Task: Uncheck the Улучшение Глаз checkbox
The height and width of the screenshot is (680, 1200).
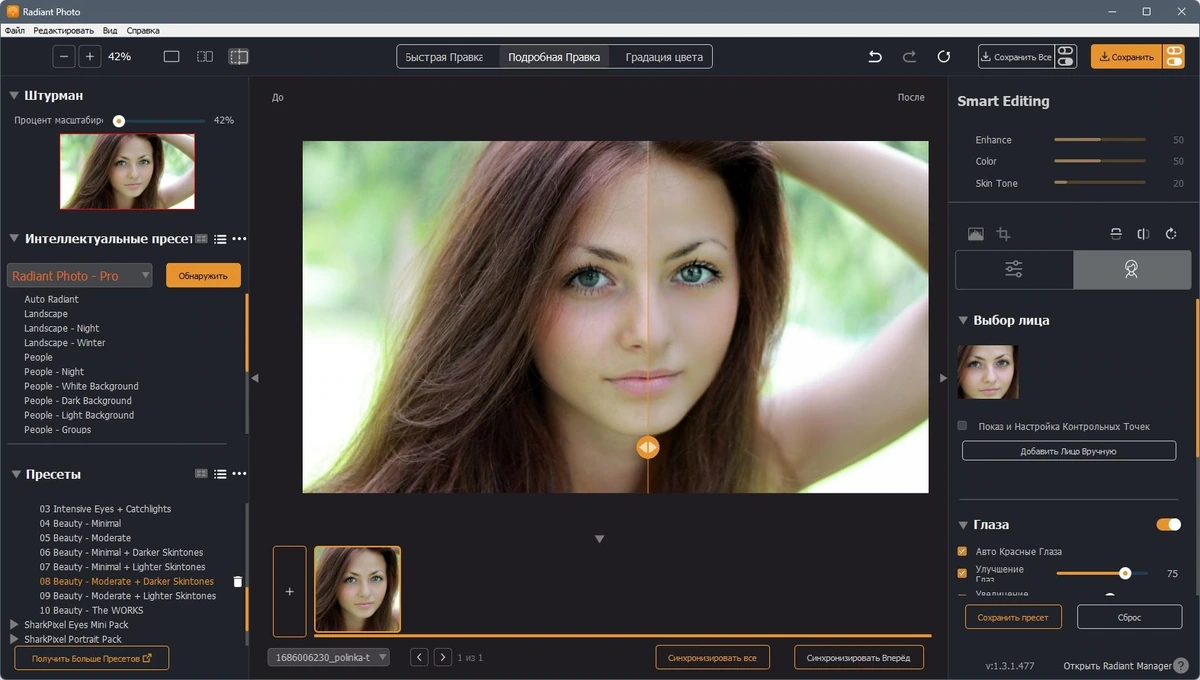Action: pos(962,574)
